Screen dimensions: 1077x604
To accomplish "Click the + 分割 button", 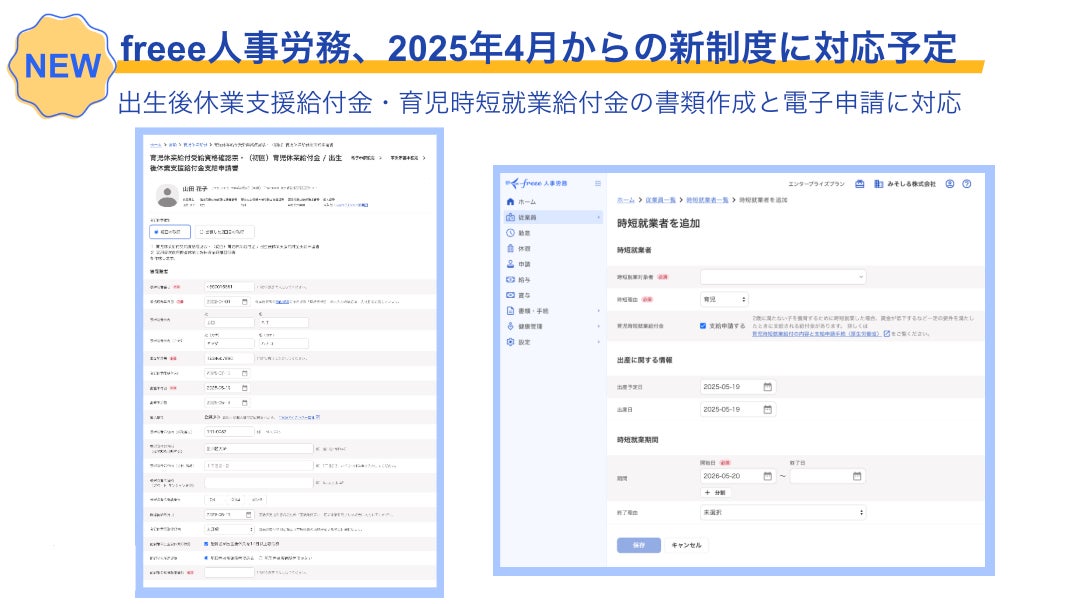I will tap(714, 493).
